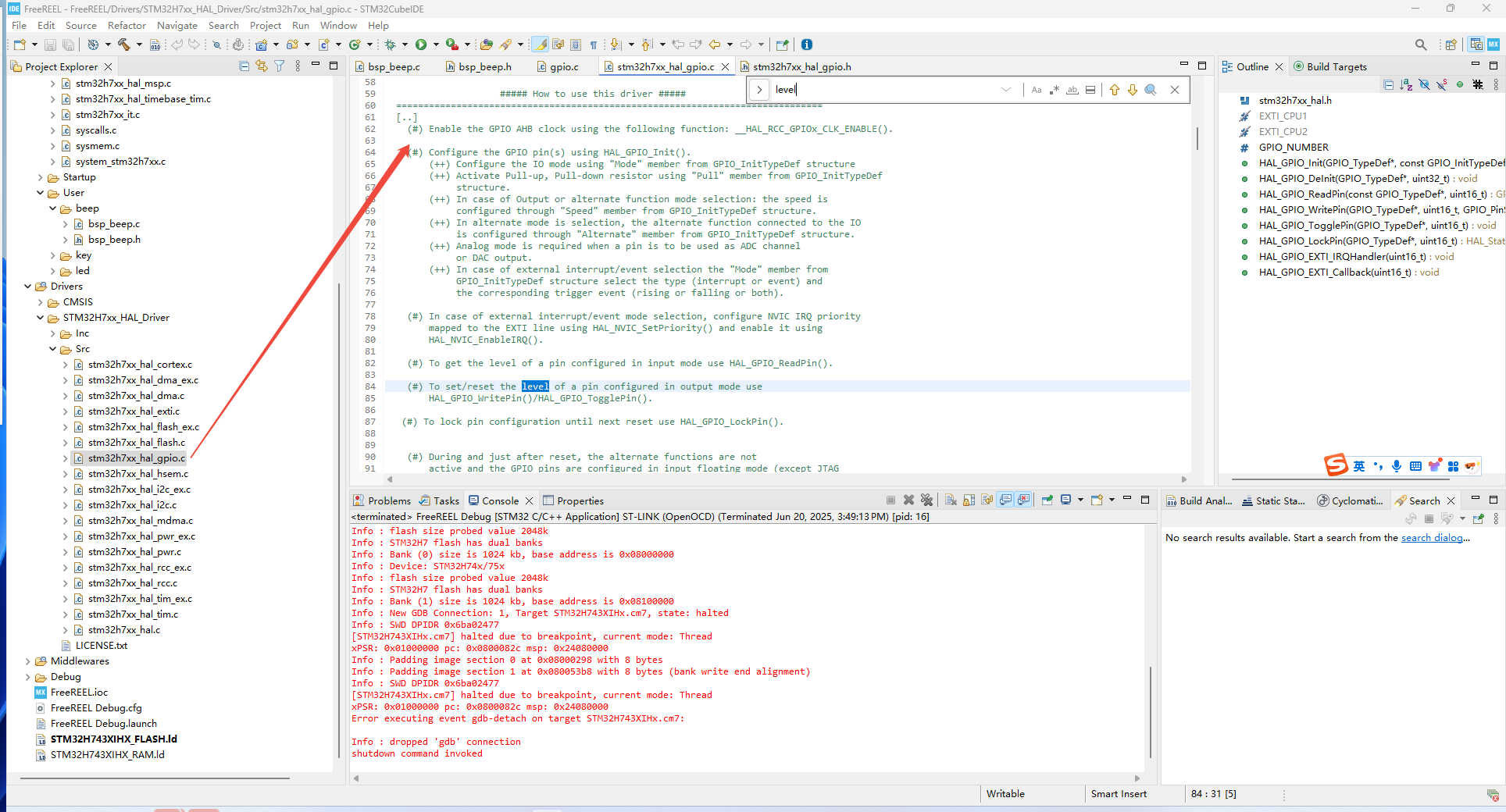Start debugging with the bug icon
This screenshot has height=812, width=1506.
pos(391,45)
